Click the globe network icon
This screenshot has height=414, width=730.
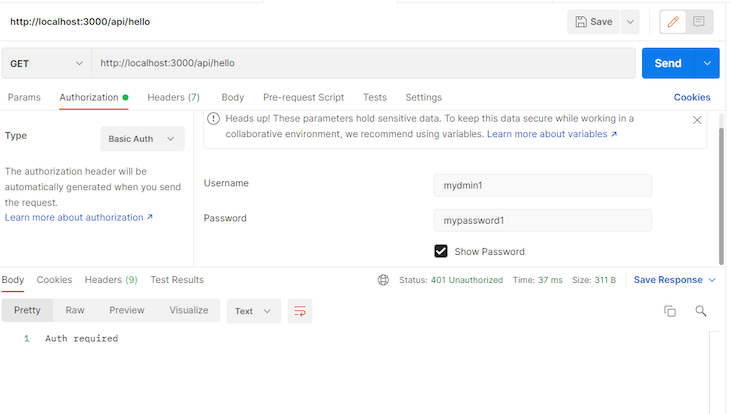[x=383, y=280]
